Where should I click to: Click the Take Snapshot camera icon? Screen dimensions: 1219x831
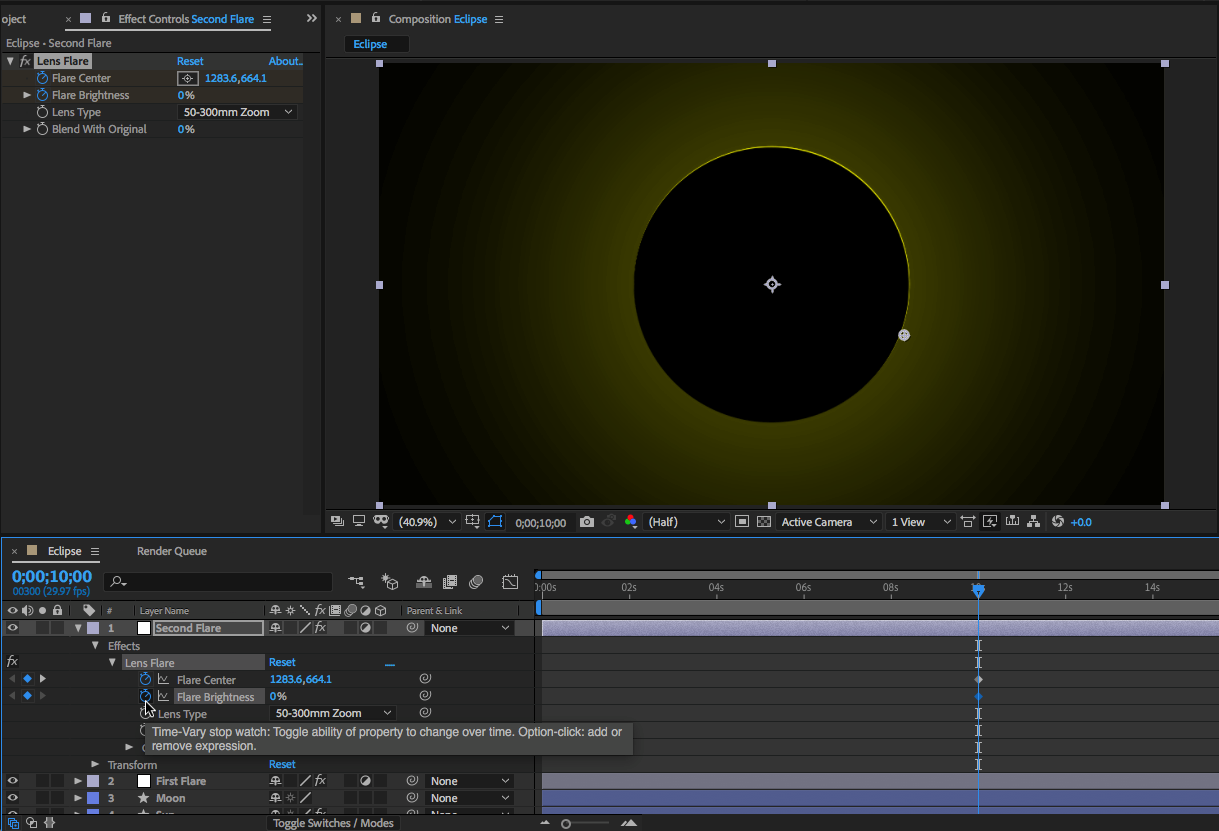tap(587, 522)
